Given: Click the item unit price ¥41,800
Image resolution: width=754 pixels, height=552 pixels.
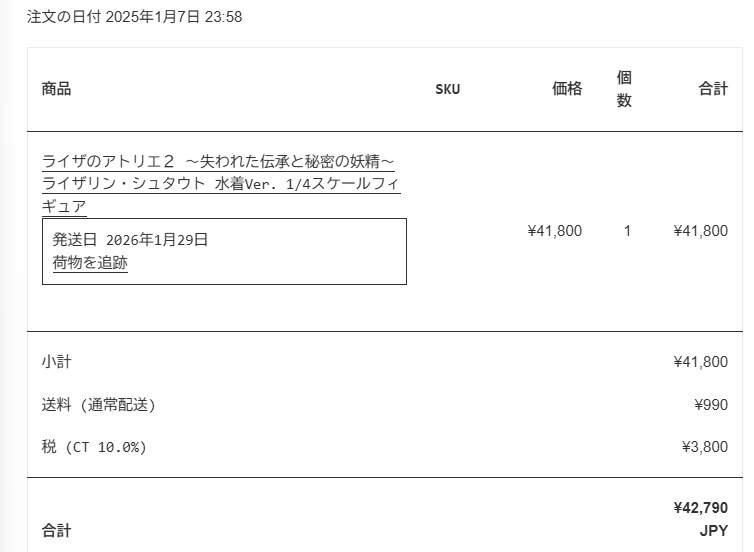Looking at the screenshot, I should pyautogui.click(x=554, y=231).
